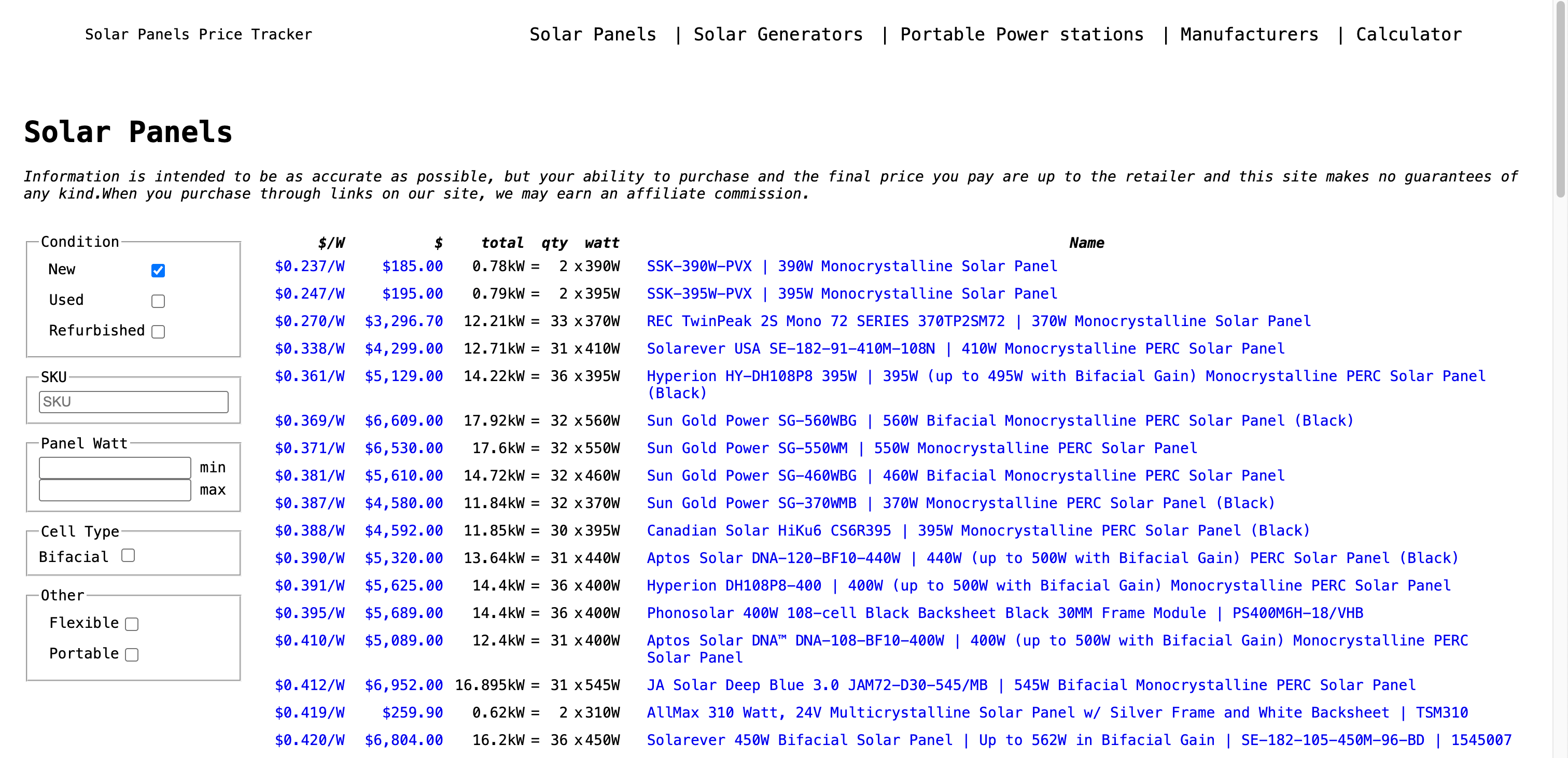Open Sun Gold Power SG-460WBG link
This screenshot has width=1568, height=758.
[965, 475]
